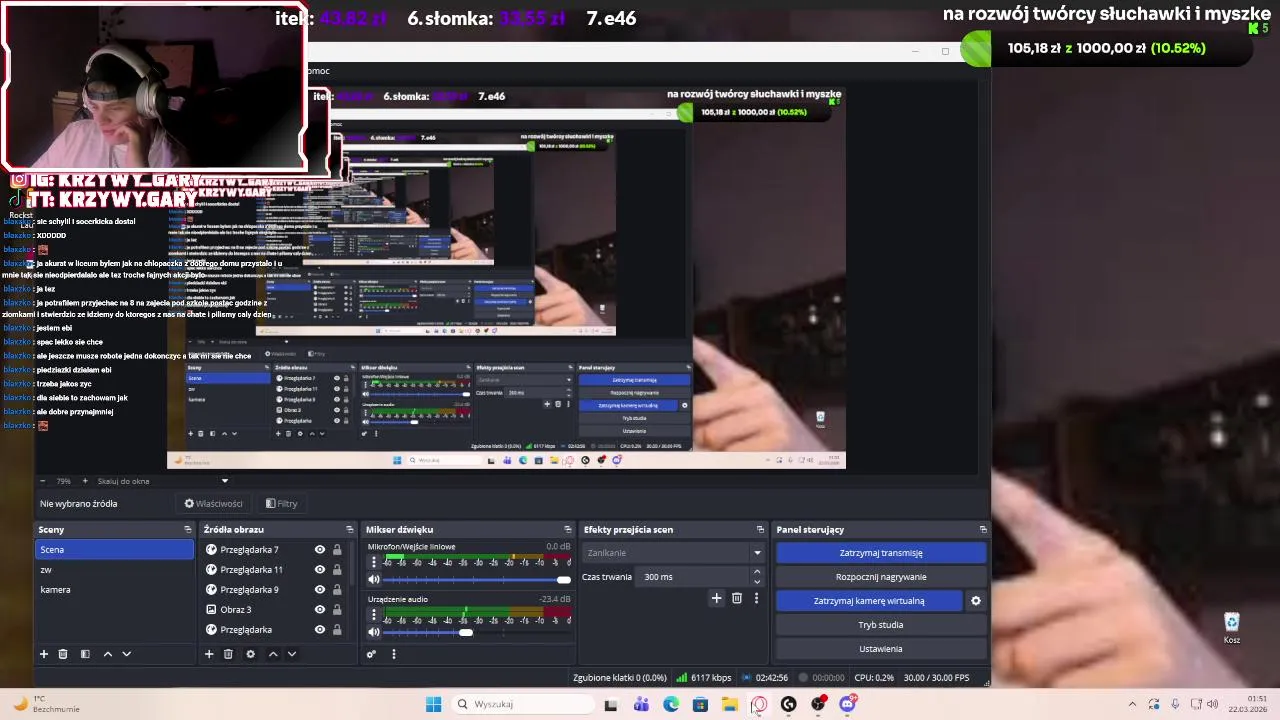Show hidden system tray icons chevron
This screenshot has height=720, width=1280.
(1132, 704)
